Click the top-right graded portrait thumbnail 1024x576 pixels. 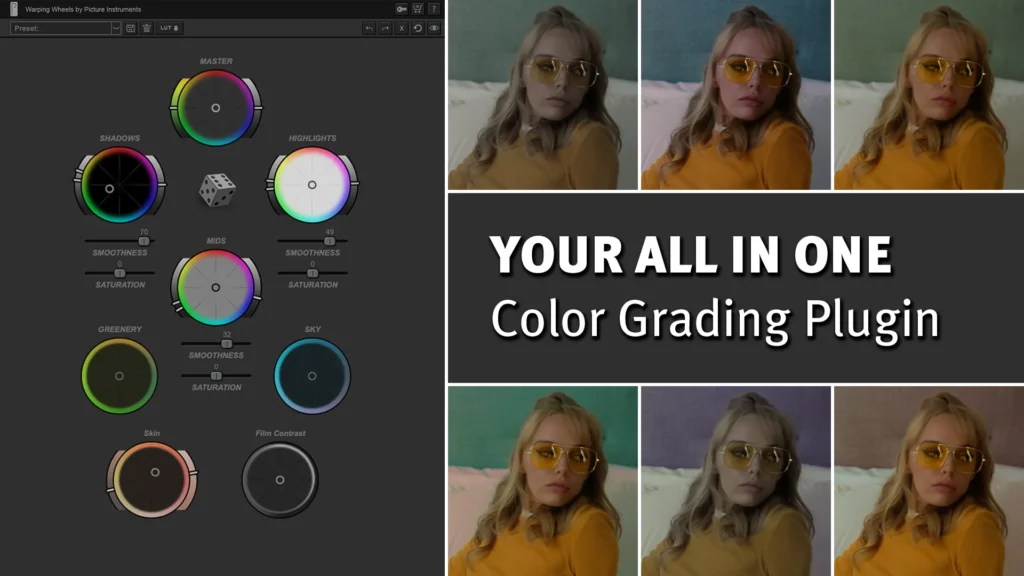coord(928,95)
